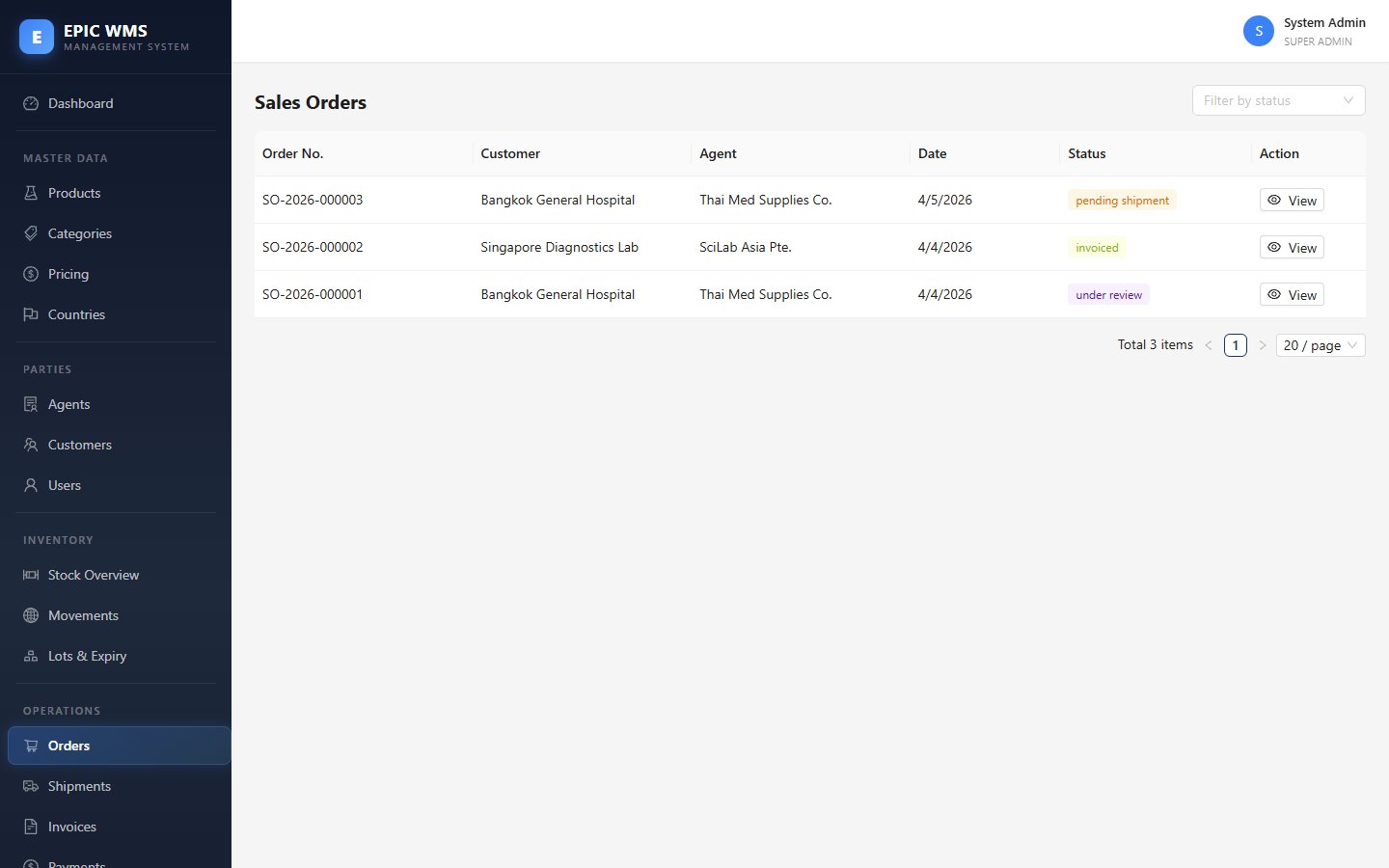Navigate to Pricing

tap(119, 274)
